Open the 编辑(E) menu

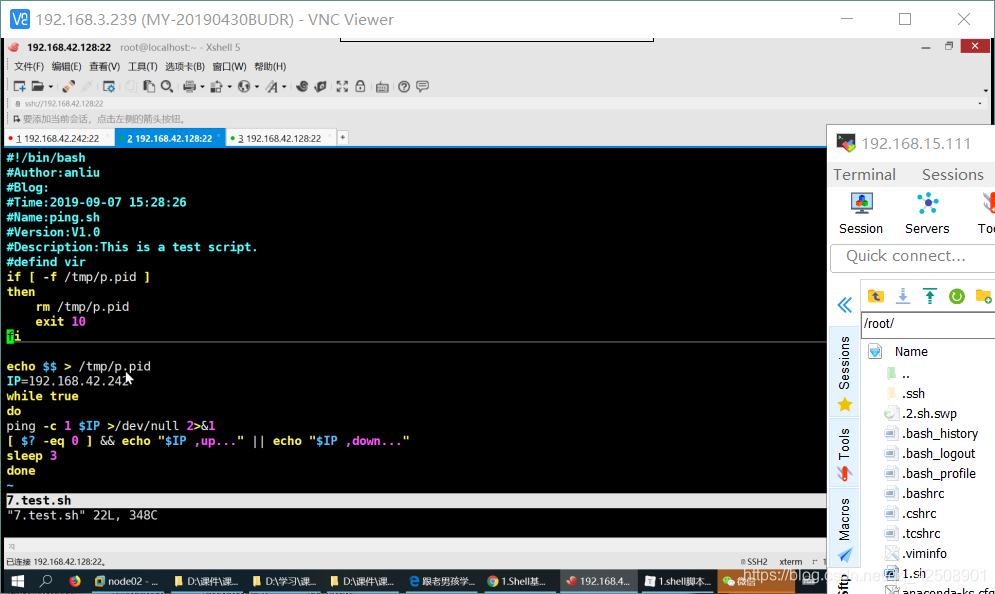(66, 67)
